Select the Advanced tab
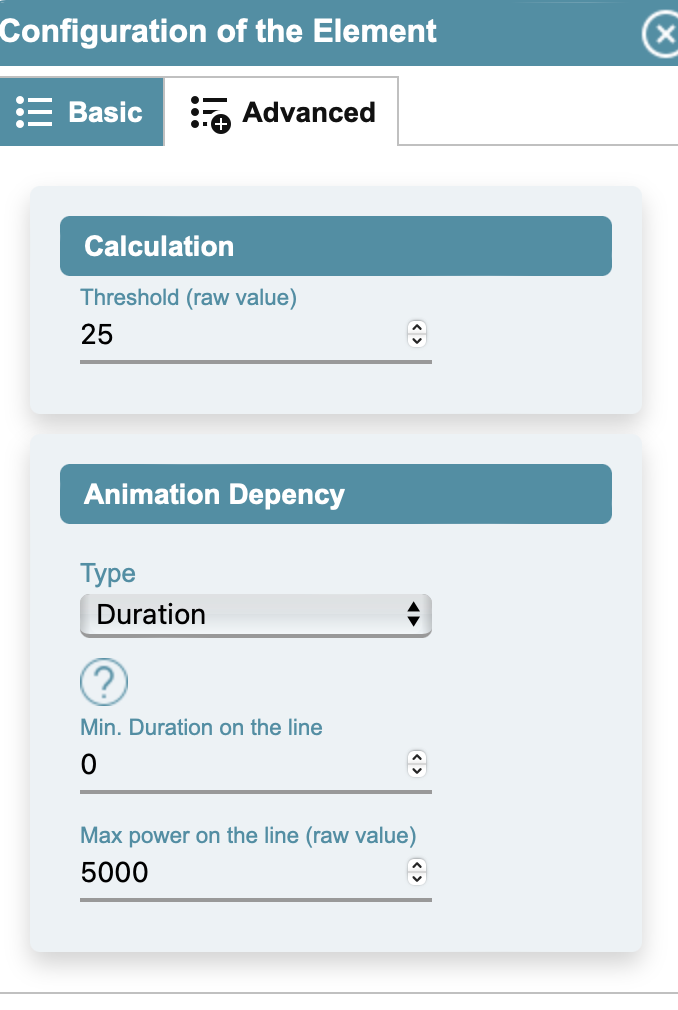Viewport: 678px width, 1010px height. [281, 112]
